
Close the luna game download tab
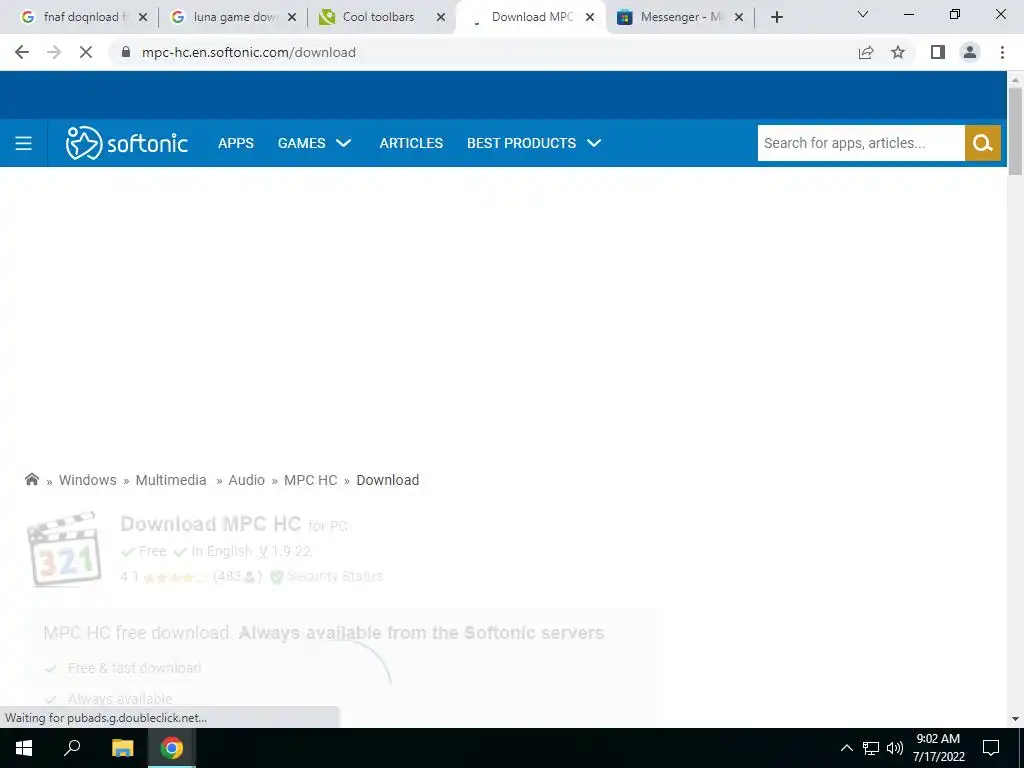coord(292,18)
